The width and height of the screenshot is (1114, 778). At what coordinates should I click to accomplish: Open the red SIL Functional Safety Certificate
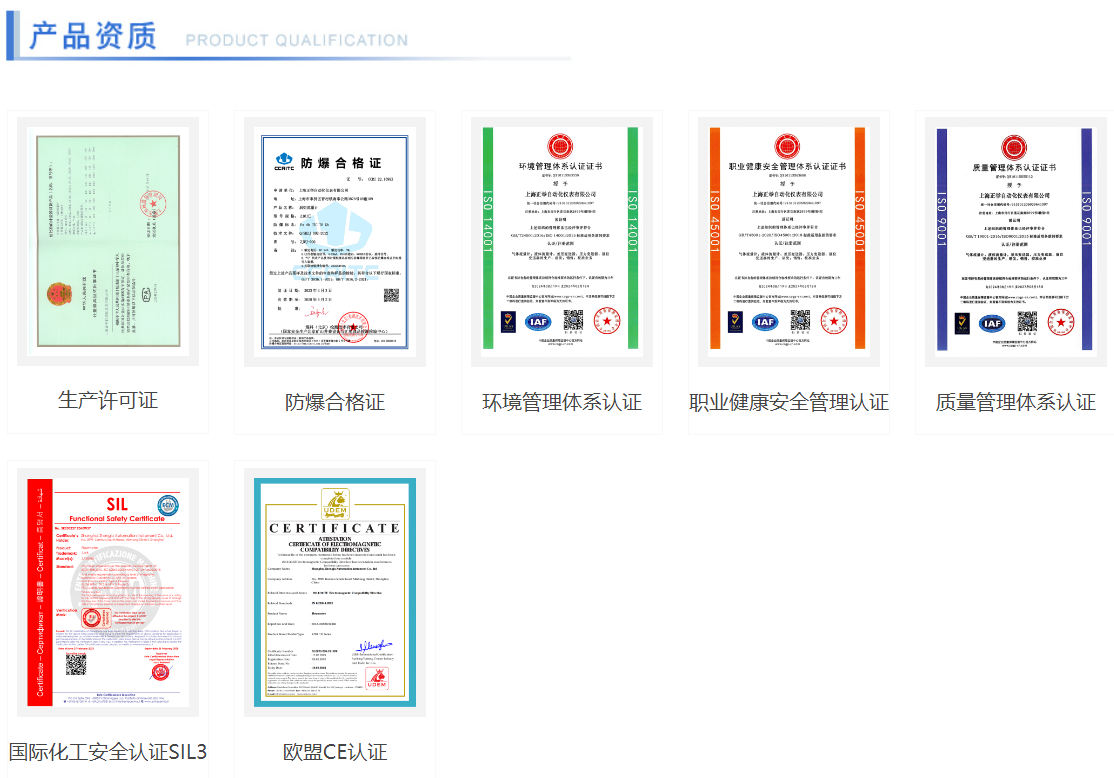[x=108, y=590]
